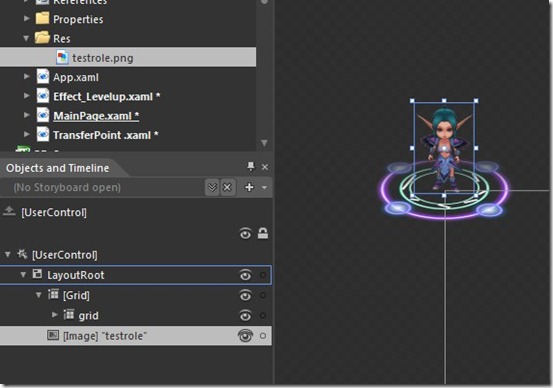Expand MainPage.xaml node
Viewport: 553px width, 388px height.
coord(26,115)
